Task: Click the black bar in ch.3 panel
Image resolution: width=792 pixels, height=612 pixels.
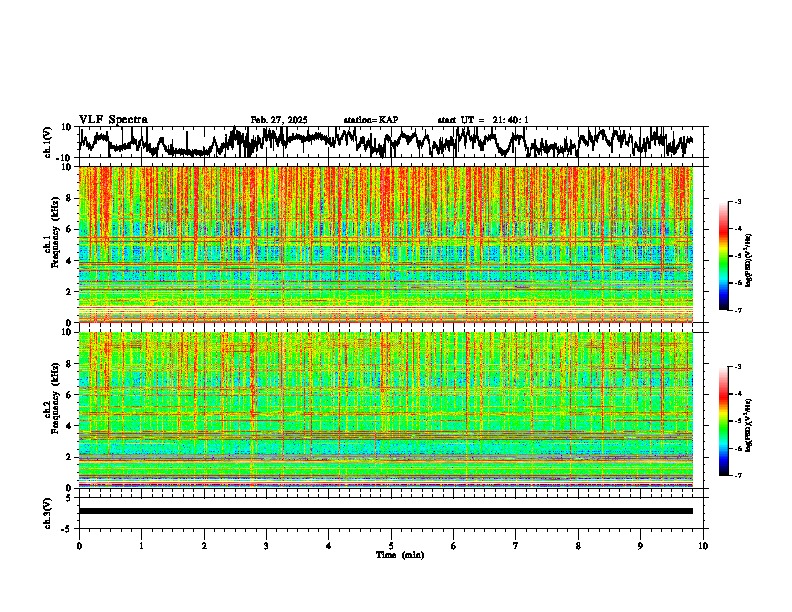Action: (x=386, y=511)
